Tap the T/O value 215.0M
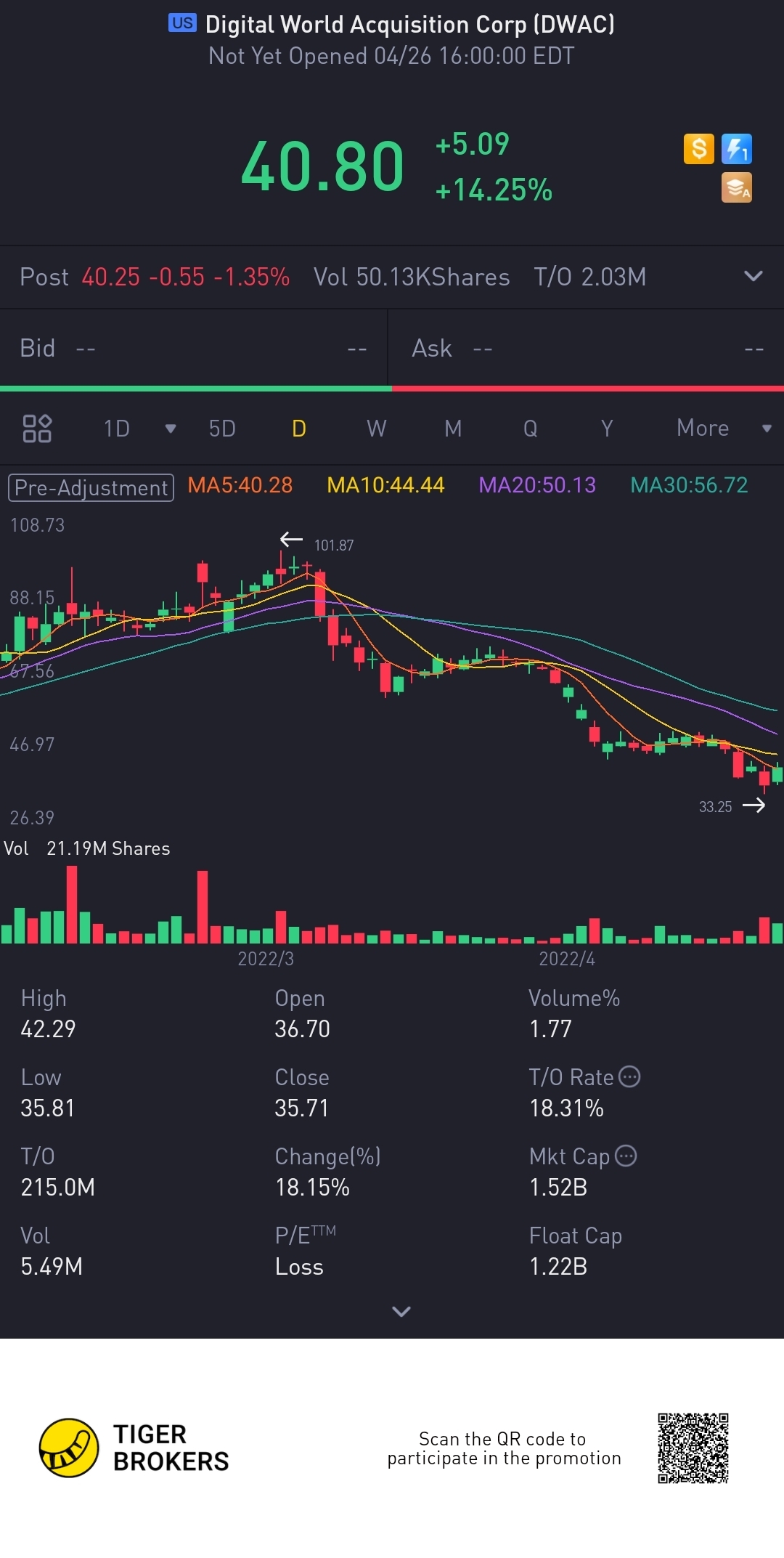This screenshot has height=1558, width=784. point(57,1188)
